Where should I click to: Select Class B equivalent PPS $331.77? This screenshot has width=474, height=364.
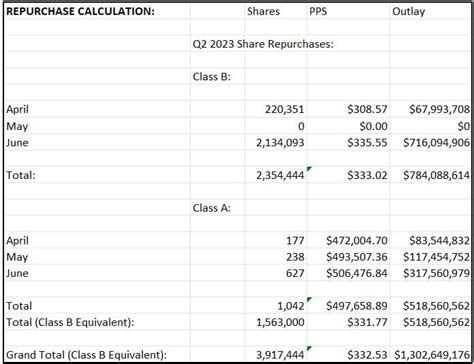(x=367, y=322)
